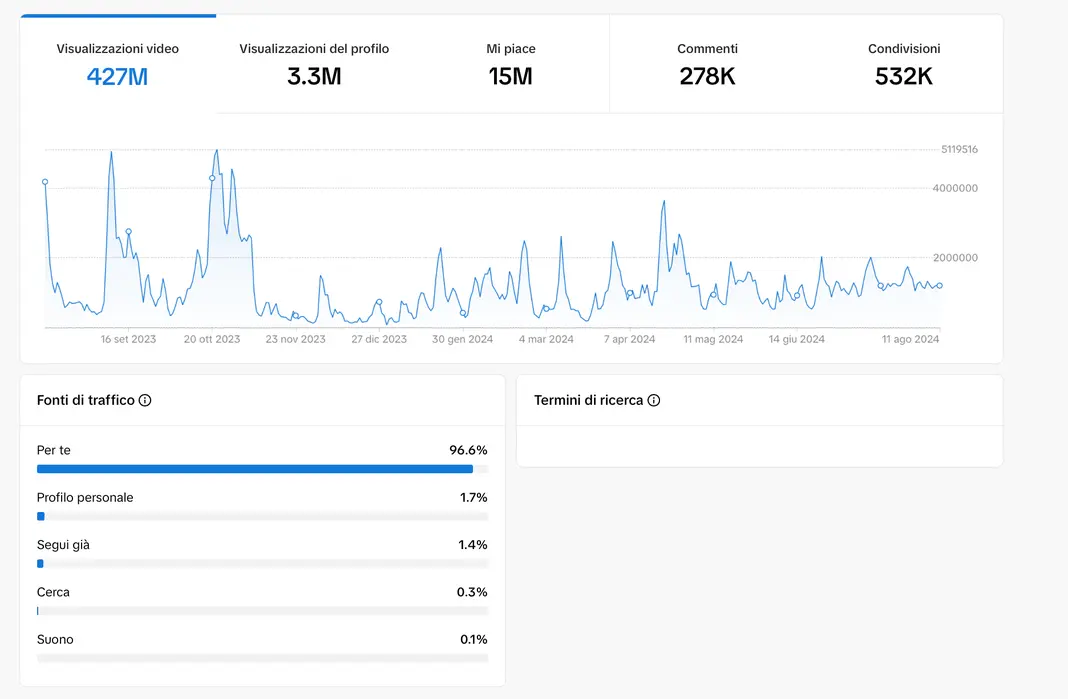Click the '11 ago 2024' axis date

[x=911, y=339]
